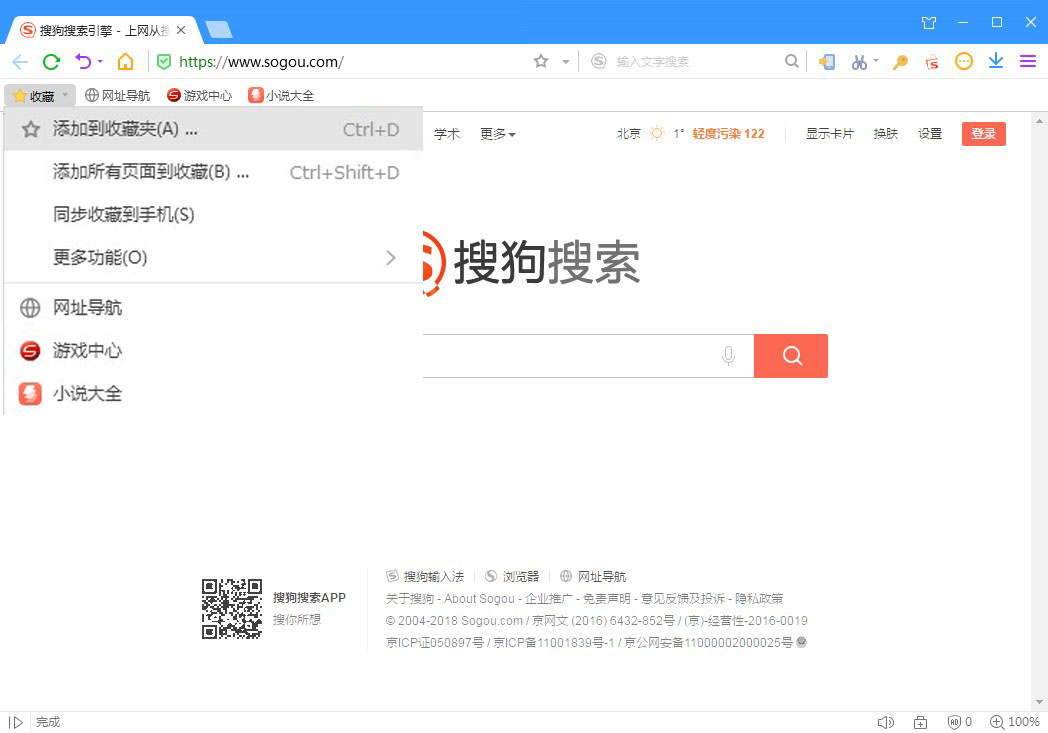The width and height of the screenshot is (1048, 733).
Task: Select 同步收藏到手机(S) menu entry
Action: [x=213, y=214]
